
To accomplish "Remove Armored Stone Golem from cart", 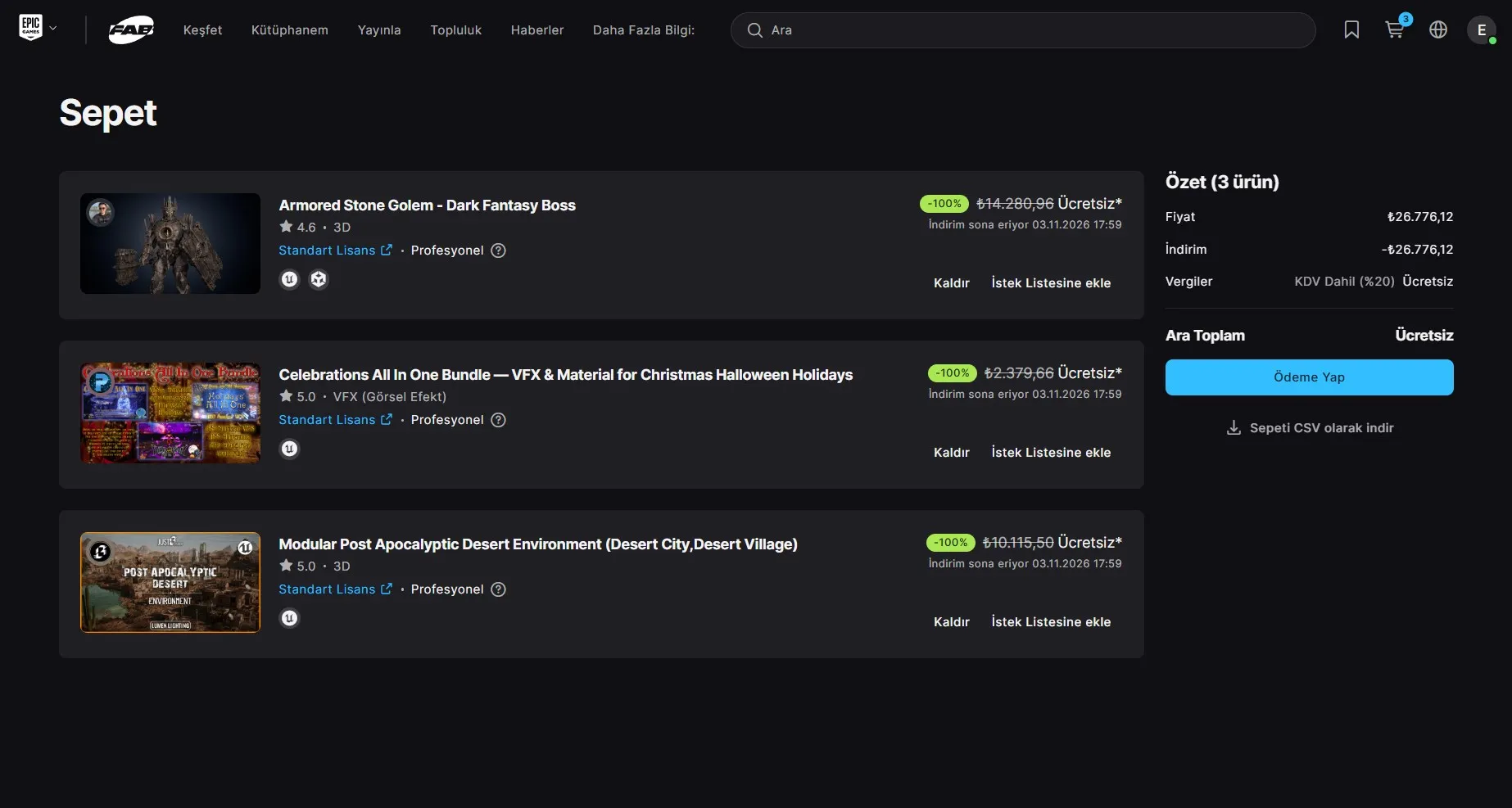I will pos(952,283).
